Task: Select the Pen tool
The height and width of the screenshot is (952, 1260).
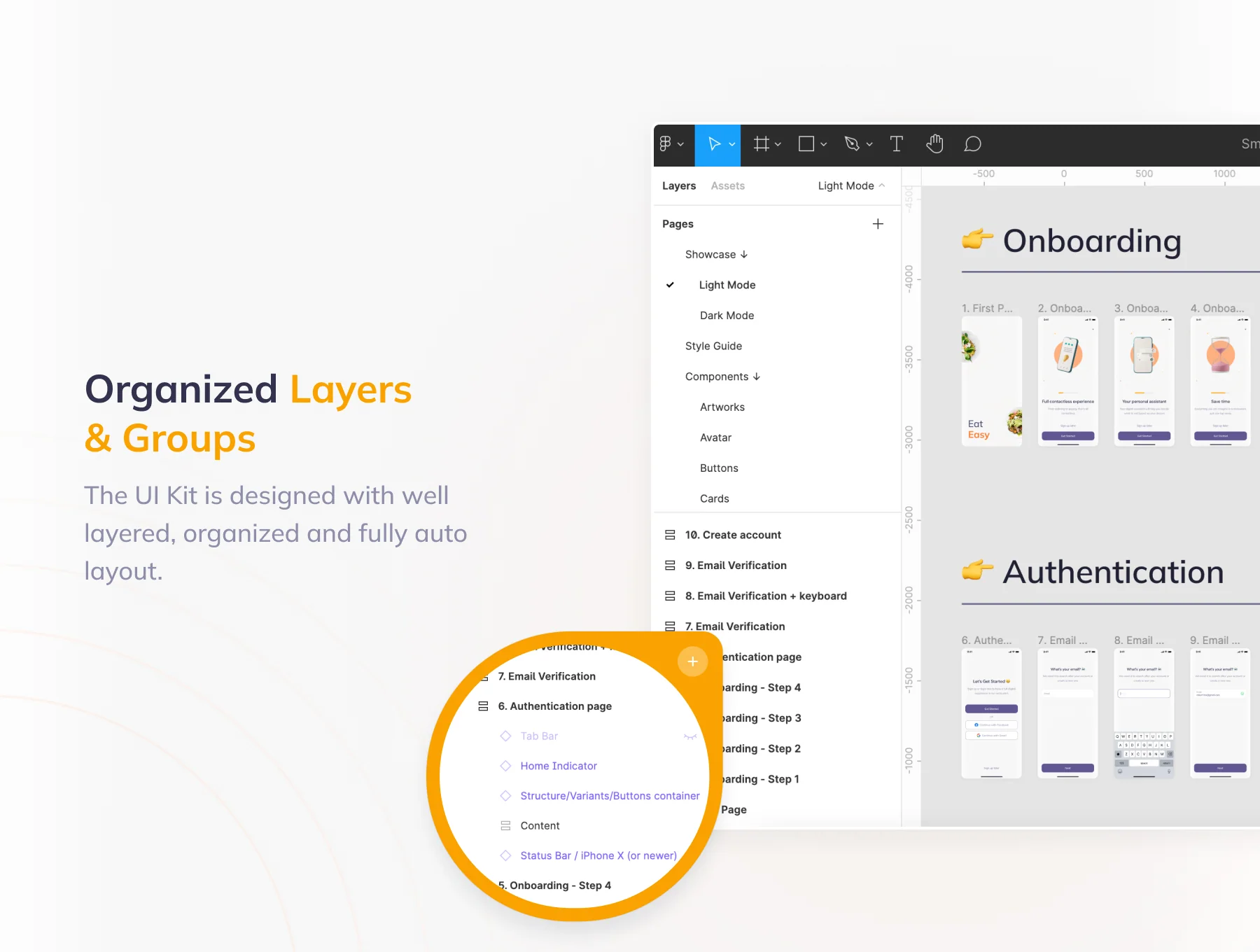Action: [x=852, y=144]
